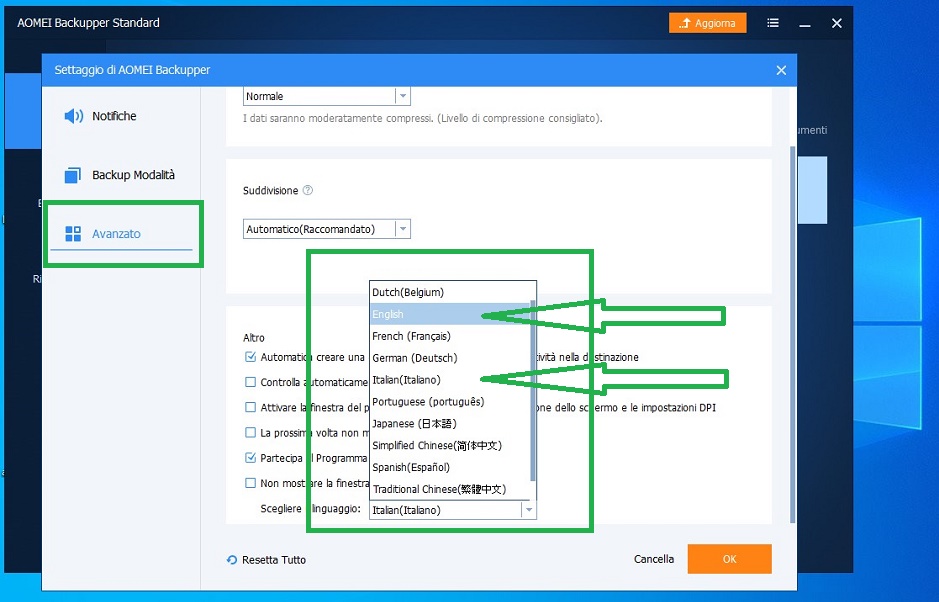Click the language list scrollbar

(x=533, y=389)
